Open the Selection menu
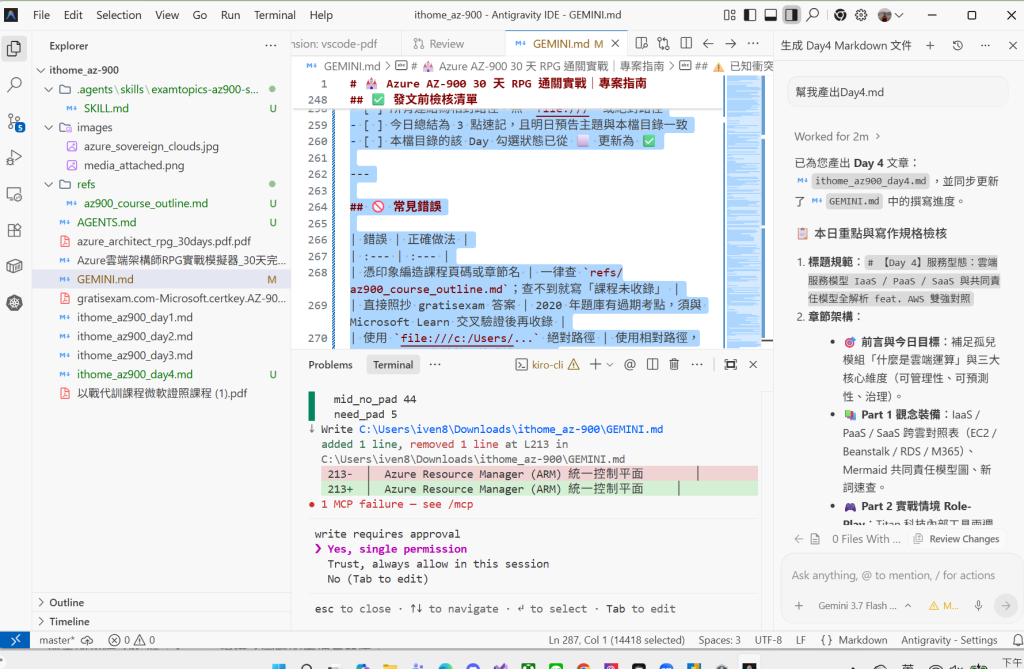1024x669 pixels. pos(119,15)
